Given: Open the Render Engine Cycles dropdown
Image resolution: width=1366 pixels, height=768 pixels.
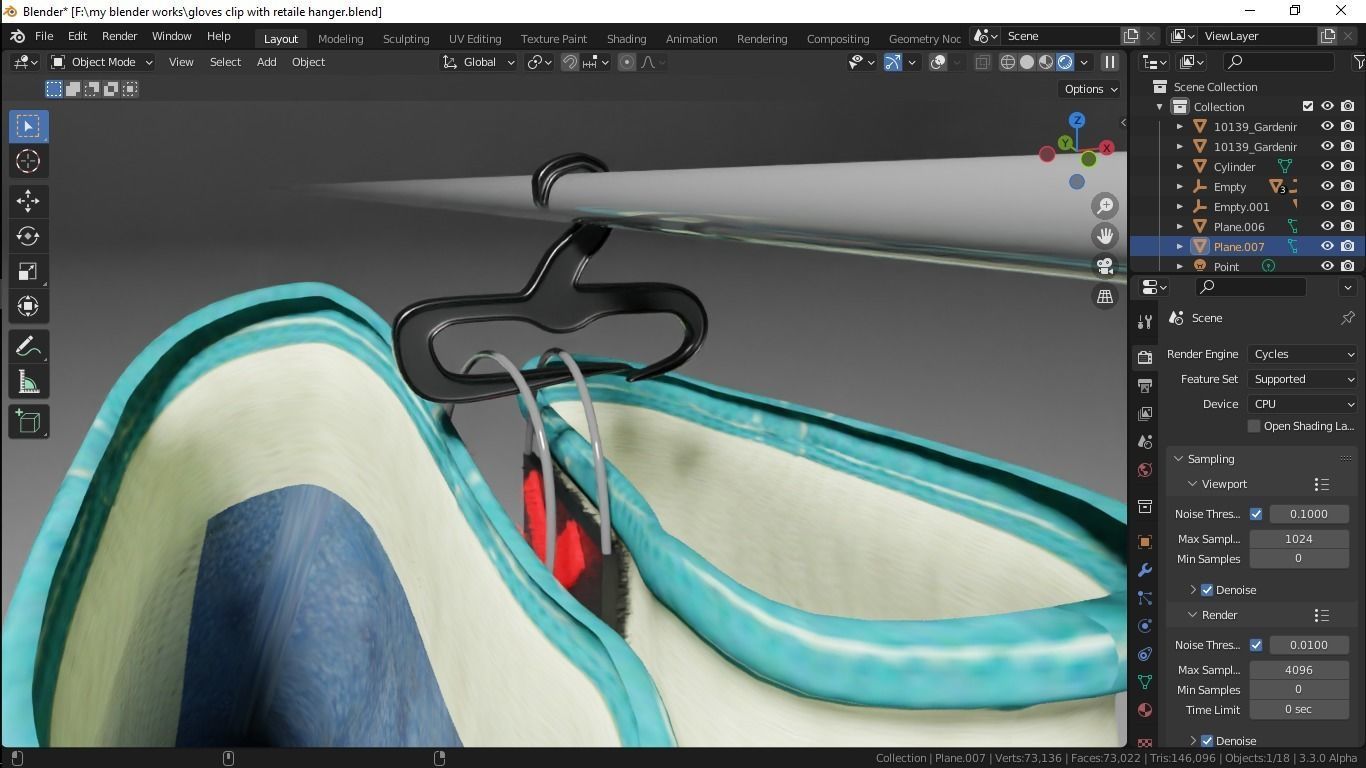Looking at the screenshot, I should (x=1303, y=354).
